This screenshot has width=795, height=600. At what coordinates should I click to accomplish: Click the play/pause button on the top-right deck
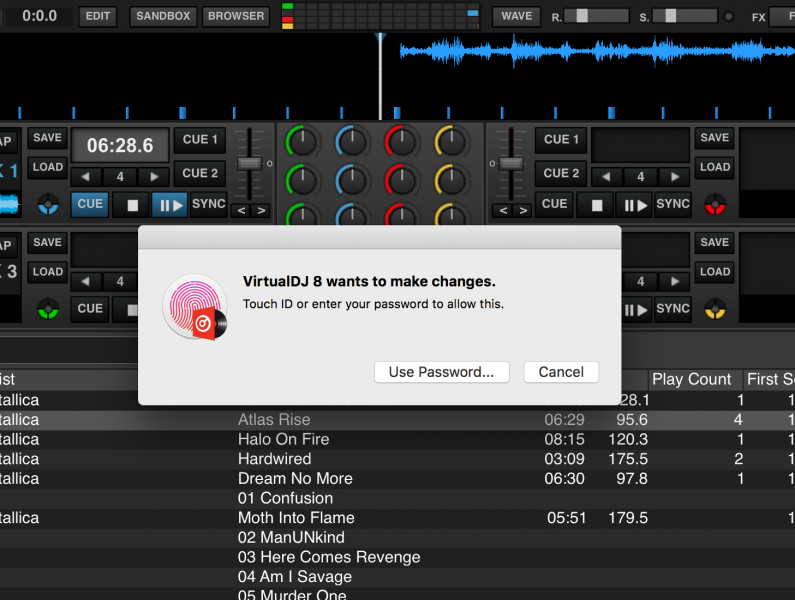pos(634,204)
